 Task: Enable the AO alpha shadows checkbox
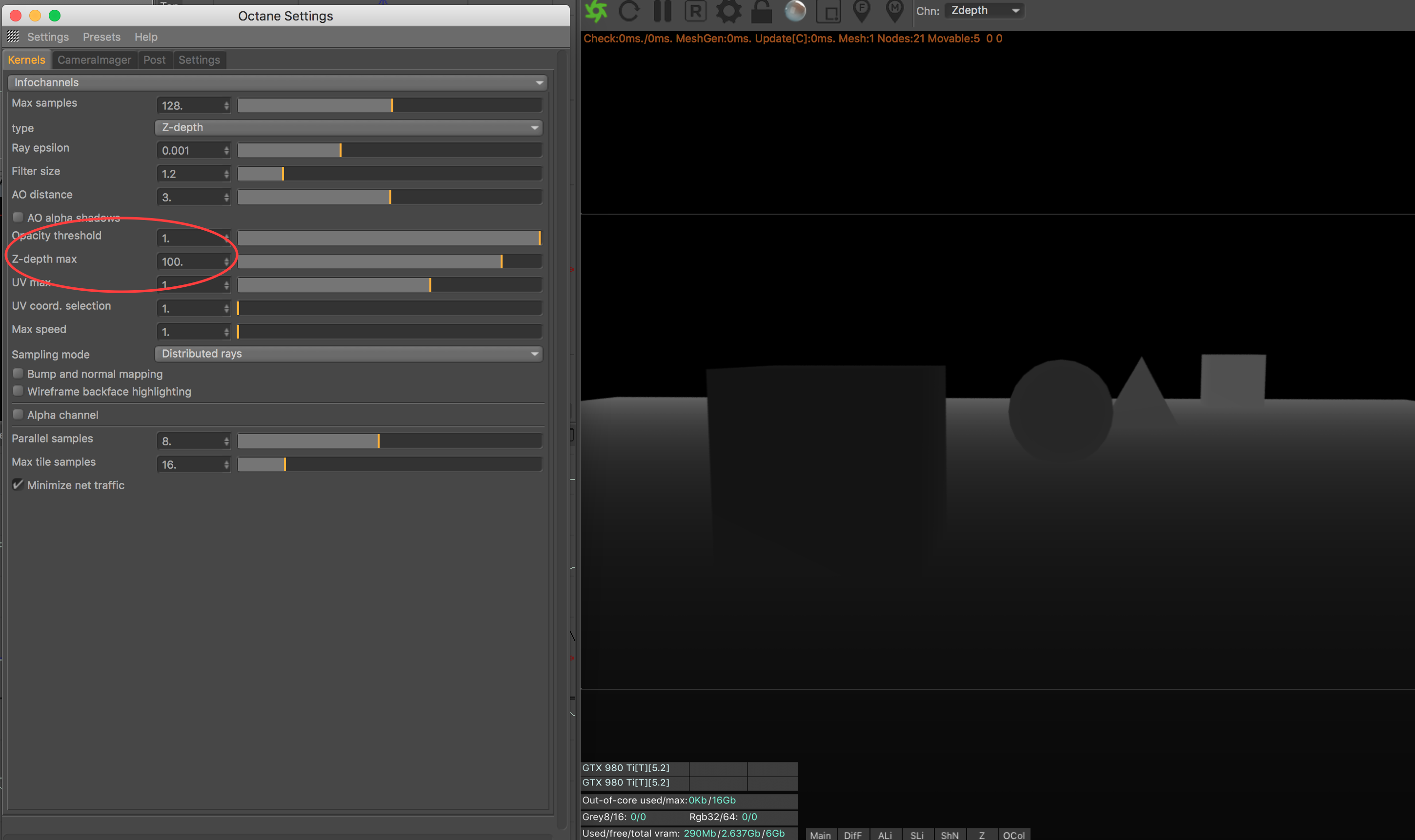pyautogui.click(x=18, y=218)
